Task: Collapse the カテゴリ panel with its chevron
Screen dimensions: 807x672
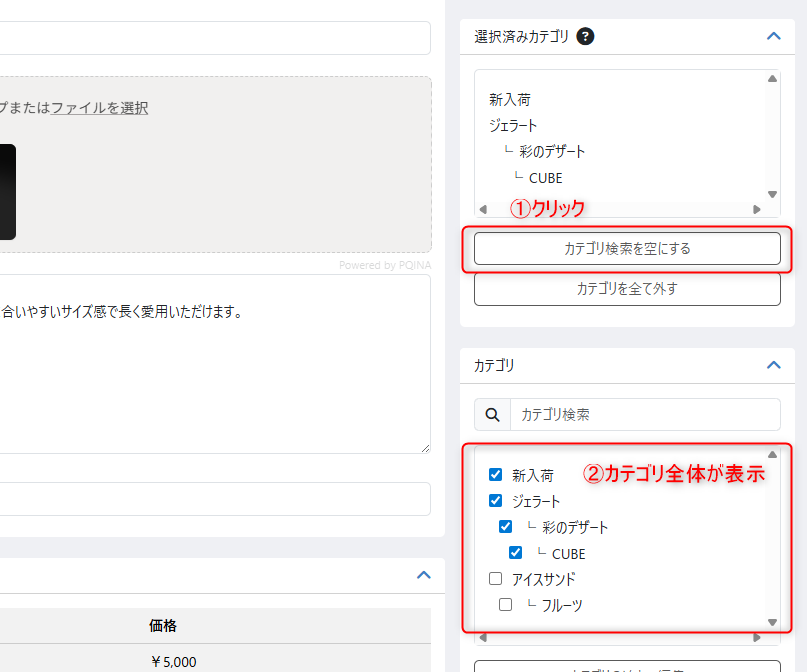Action: [773, 365]
